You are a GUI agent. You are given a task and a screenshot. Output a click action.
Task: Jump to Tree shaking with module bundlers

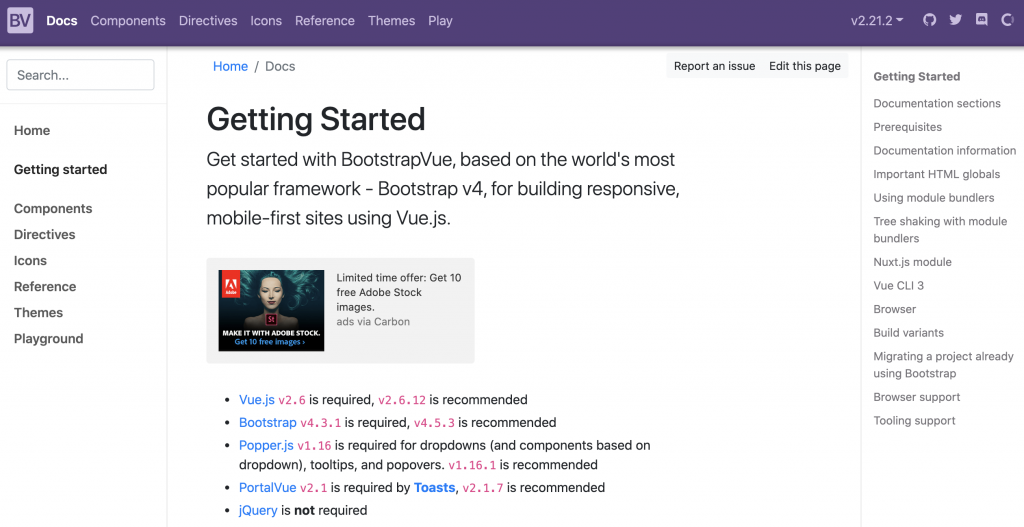click(940, 229)
